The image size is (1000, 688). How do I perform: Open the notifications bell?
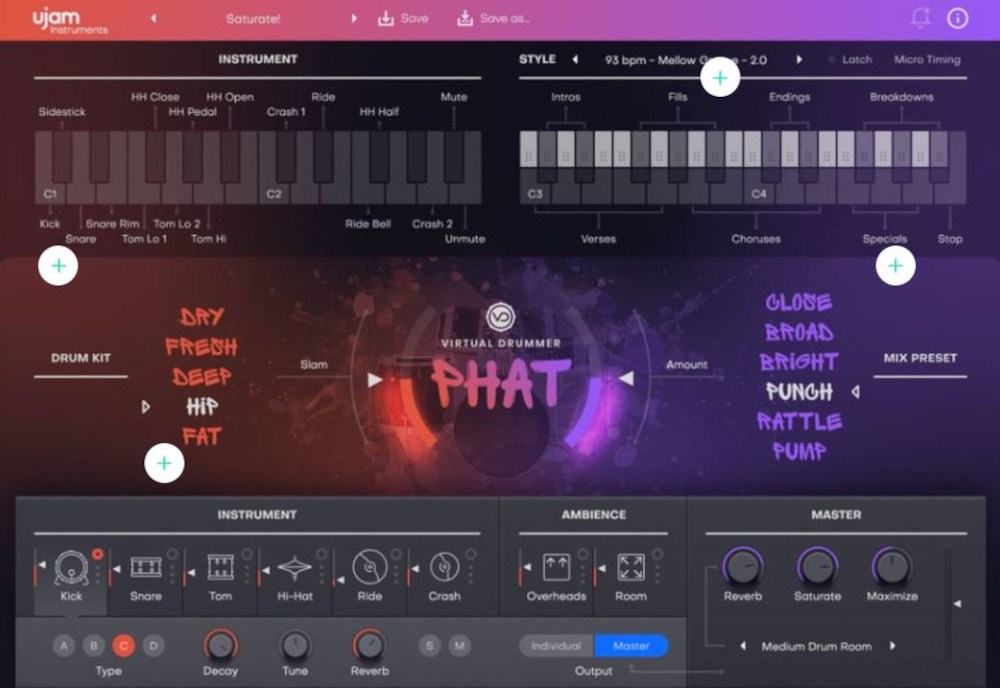[920, 18]
